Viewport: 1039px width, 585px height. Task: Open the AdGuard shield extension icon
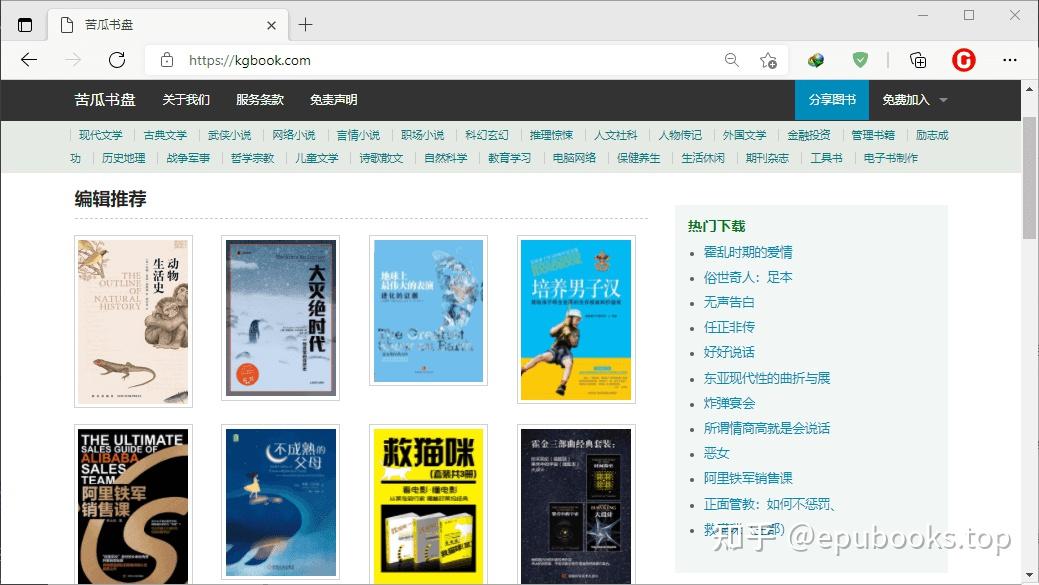coord(860,60)
